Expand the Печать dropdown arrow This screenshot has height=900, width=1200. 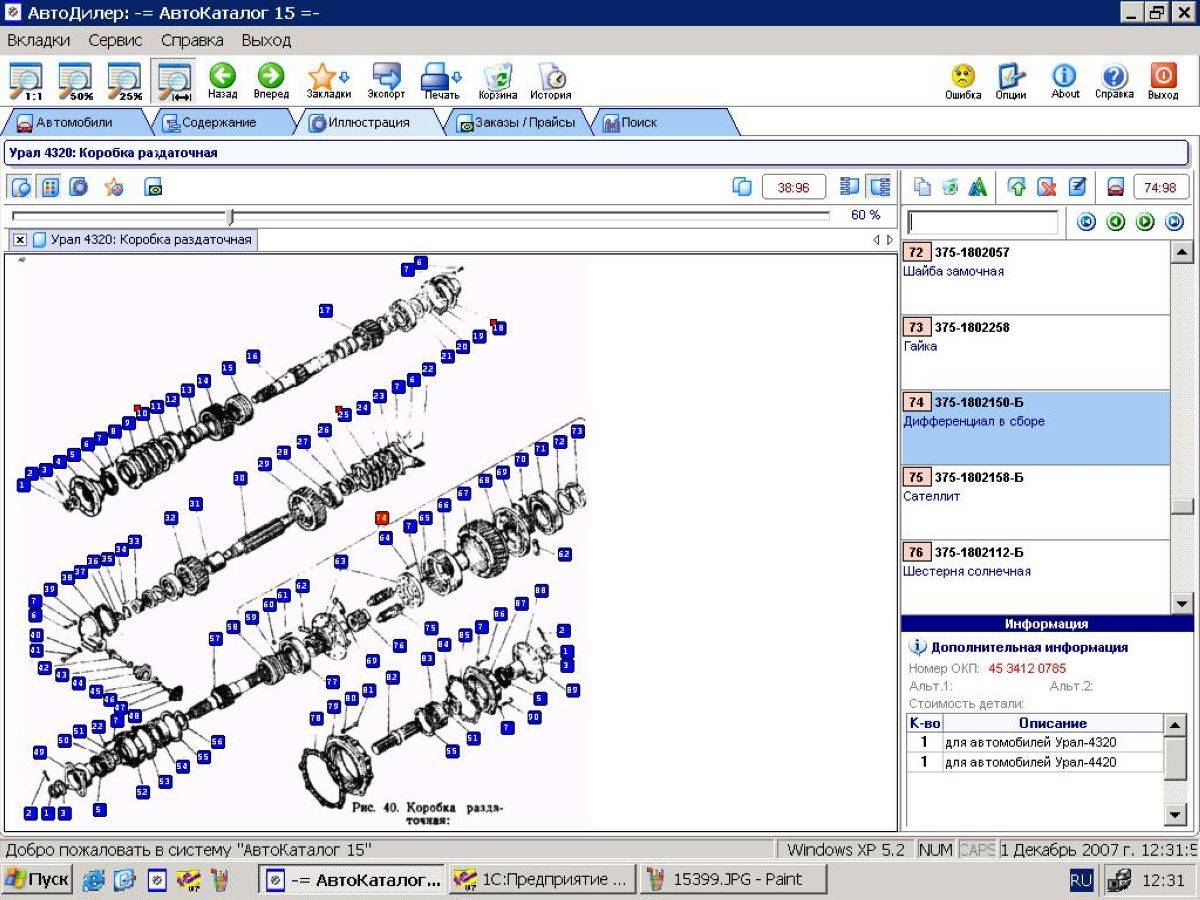[x=457, y=77]
